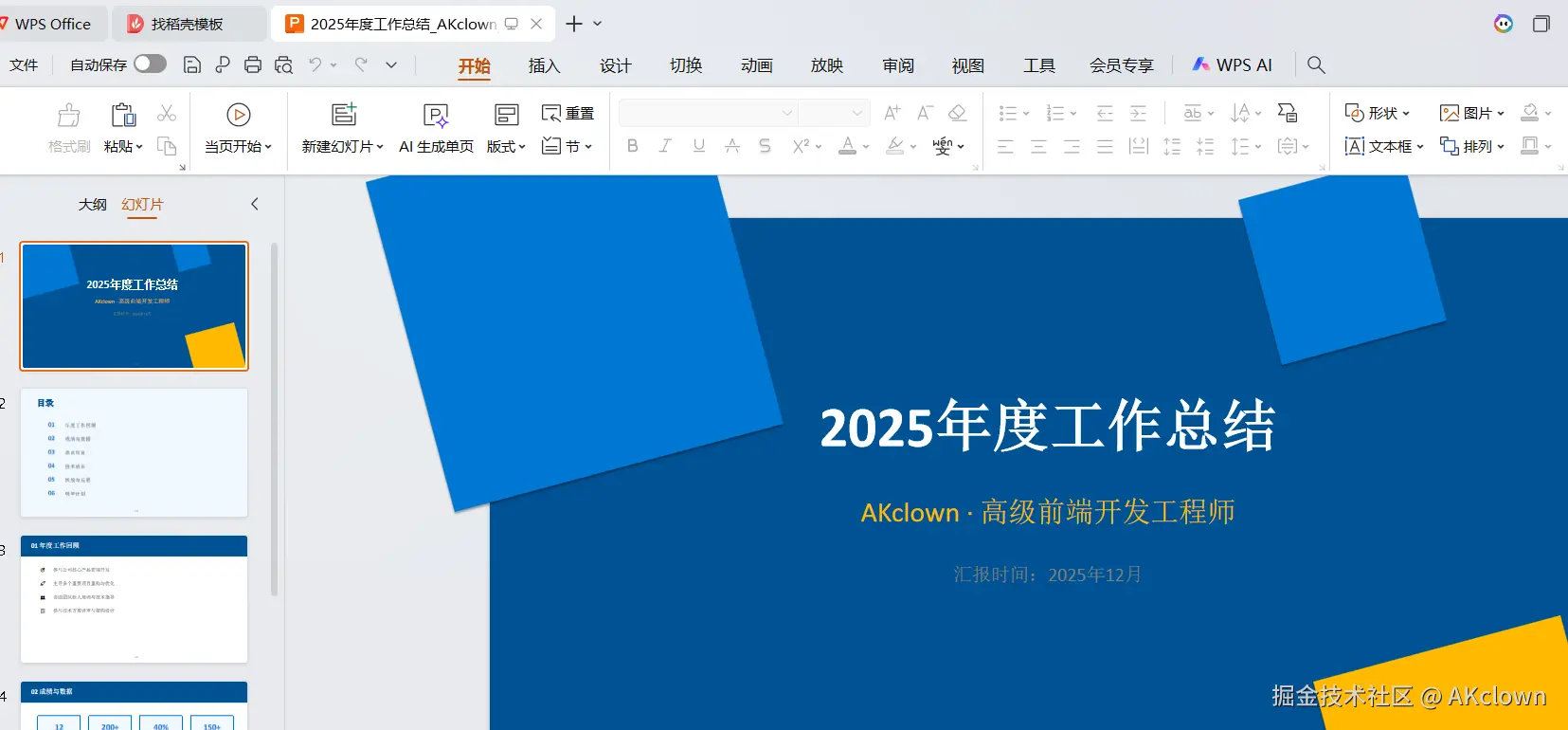
Task: Expand the quick access toolbar customization chevron
Action: 391,64
